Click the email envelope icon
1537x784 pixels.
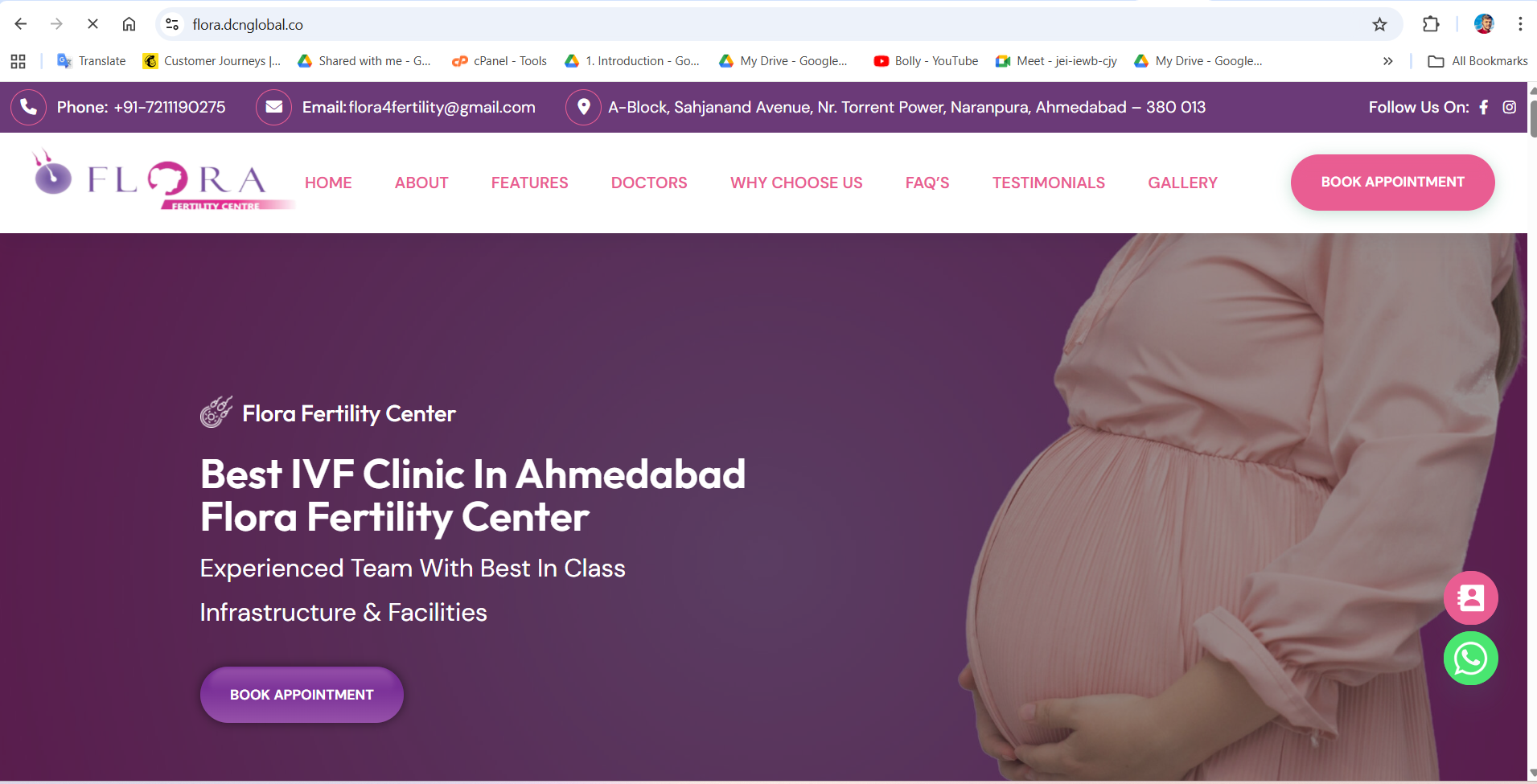pyautogui.click(x=273, y=107)
